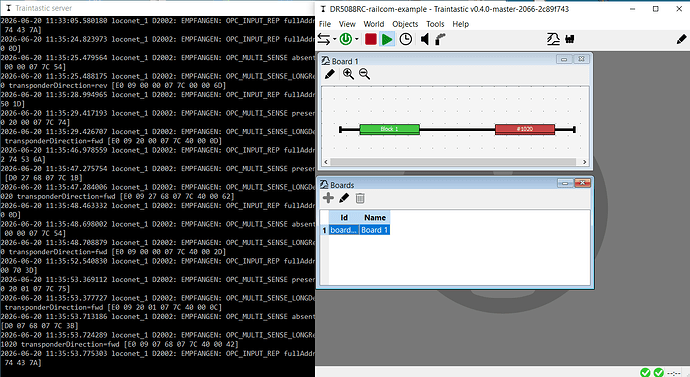Click the clock time display in status bar
The width and height of the screenshot is (690, 377).
click(674, 373)
